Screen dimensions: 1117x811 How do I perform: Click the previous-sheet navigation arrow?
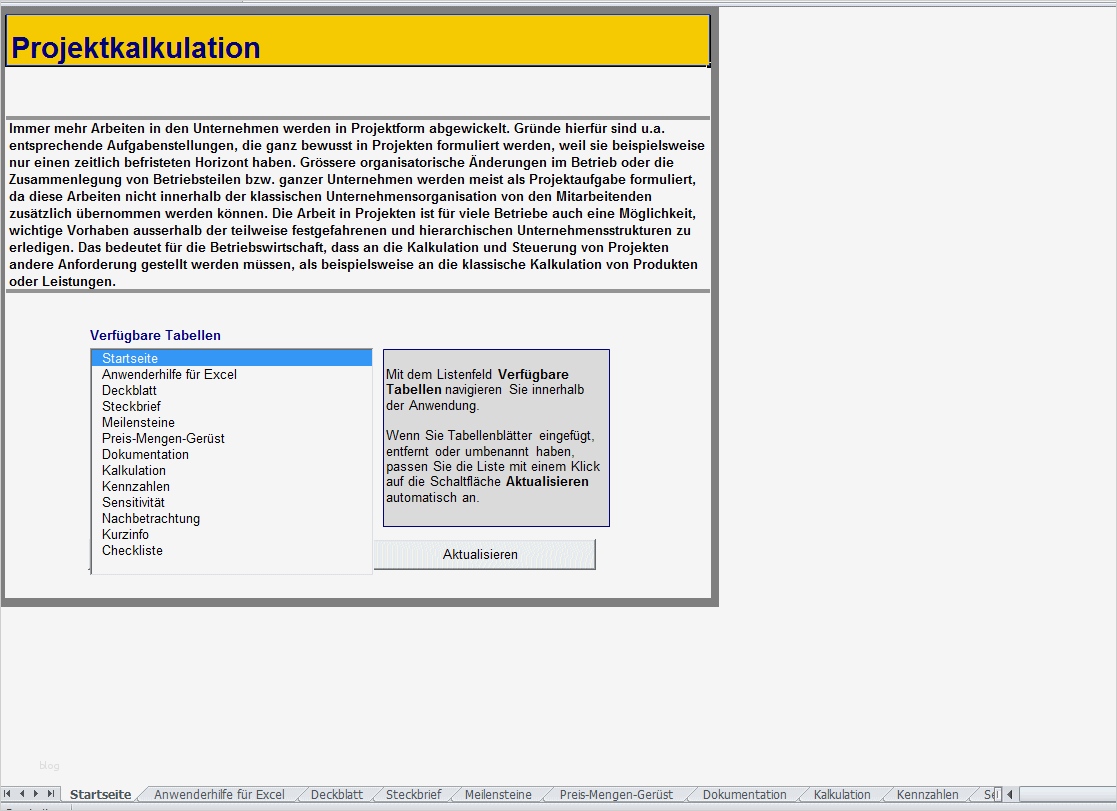[22, 793]
